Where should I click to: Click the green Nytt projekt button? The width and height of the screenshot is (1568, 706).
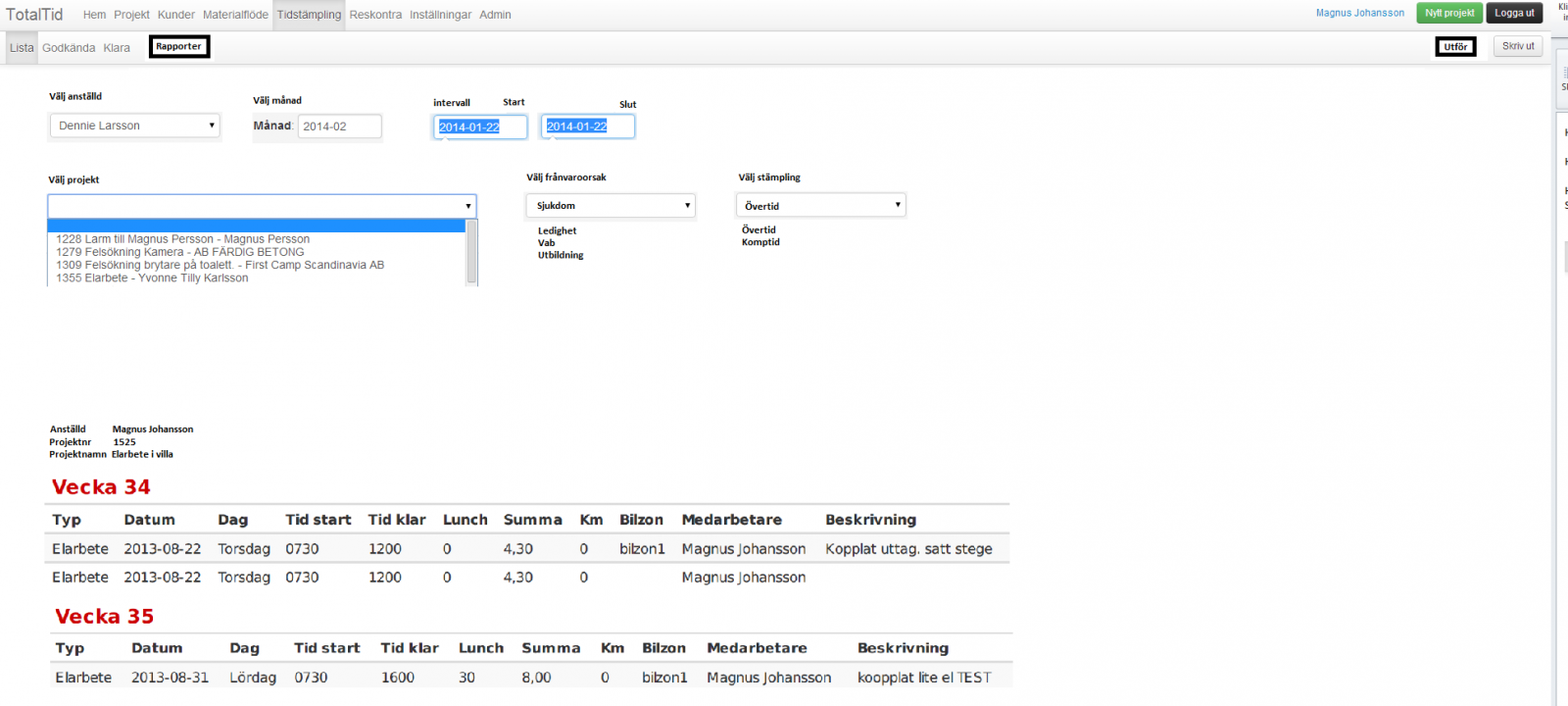pos(1448,13)
